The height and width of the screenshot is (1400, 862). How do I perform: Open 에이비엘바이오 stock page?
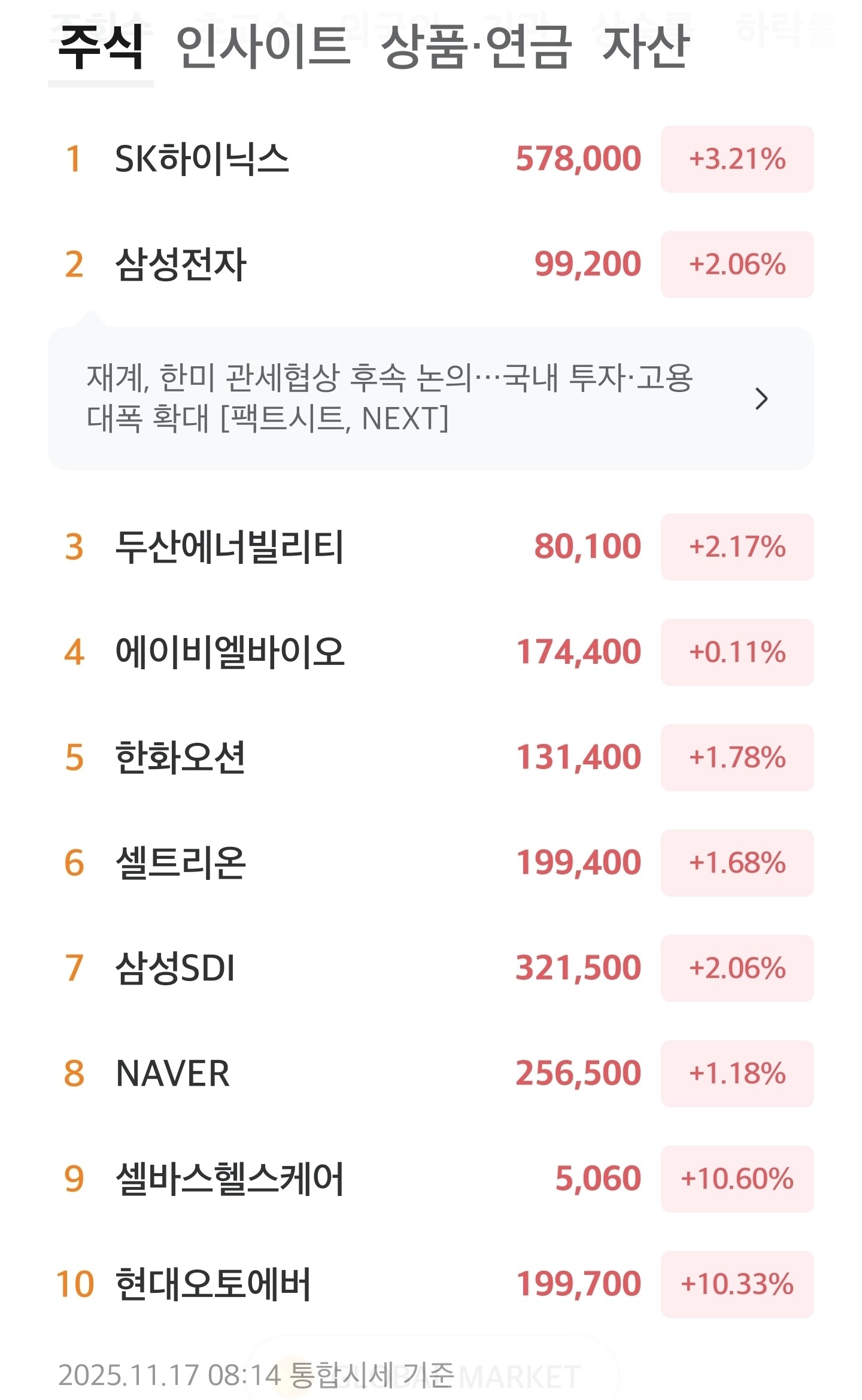tap(230, 652)
